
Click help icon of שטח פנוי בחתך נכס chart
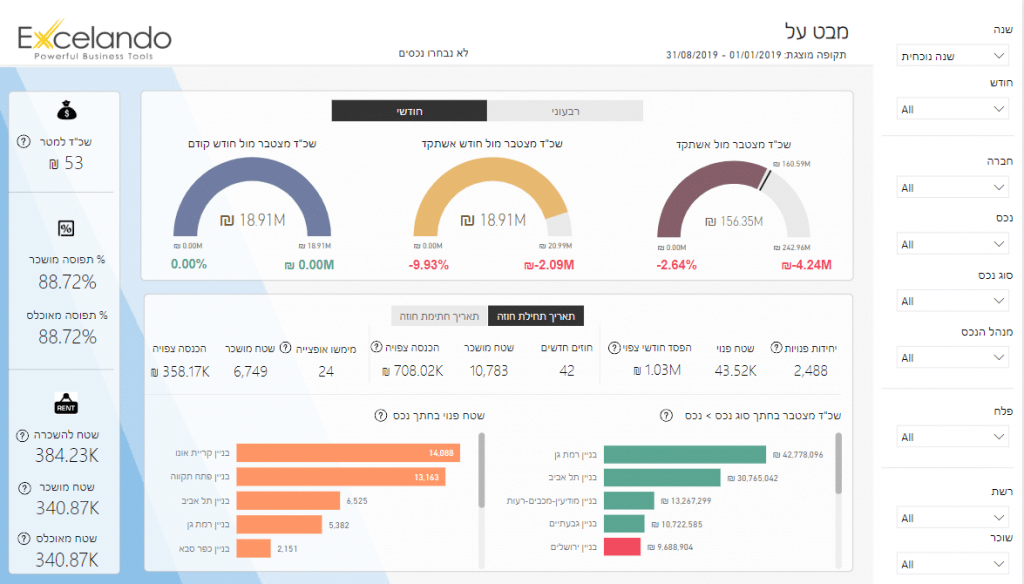[x=380, y=415]
